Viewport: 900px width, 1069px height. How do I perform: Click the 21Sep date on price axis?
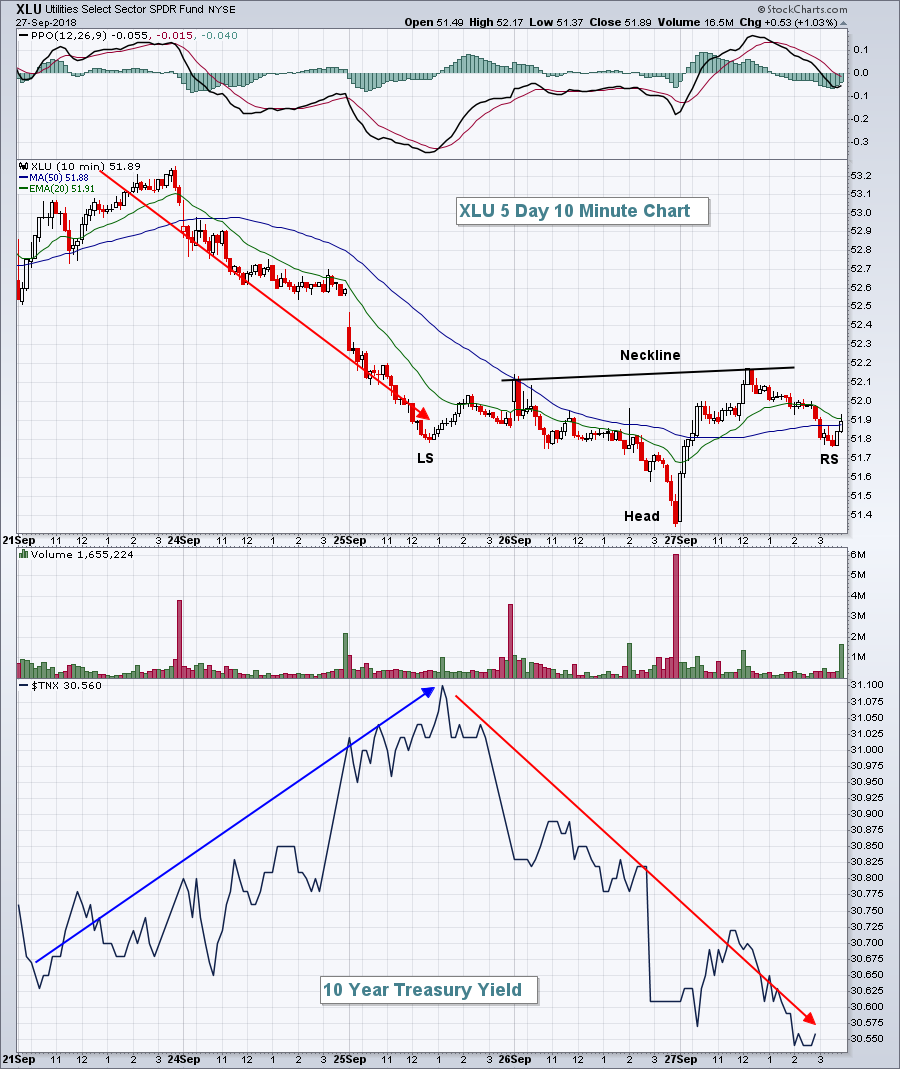pyautogui.click(x=18, y=541)
